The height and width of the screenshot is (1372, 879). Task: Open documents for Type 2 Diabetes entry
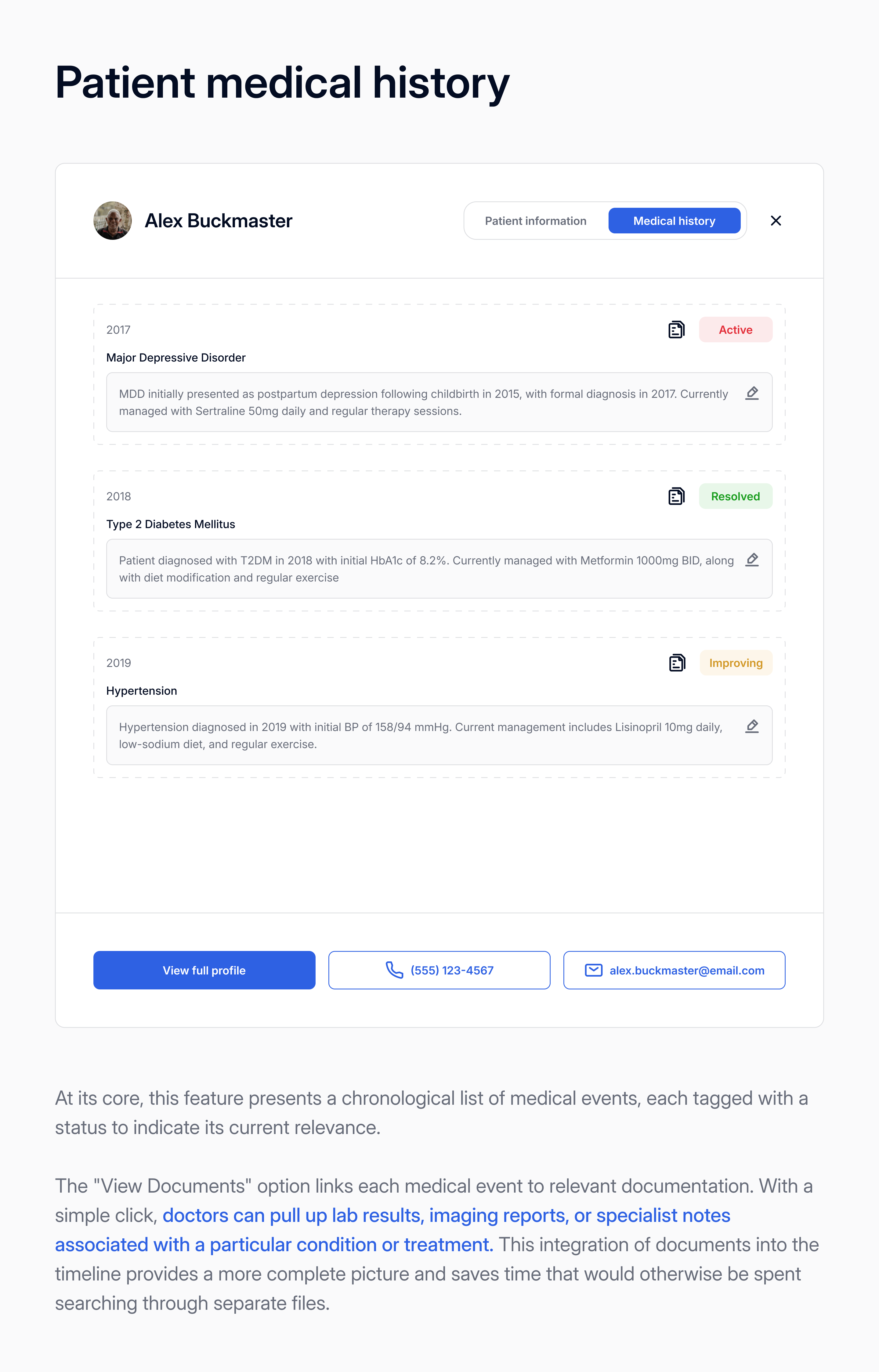[x=676, y=496]
